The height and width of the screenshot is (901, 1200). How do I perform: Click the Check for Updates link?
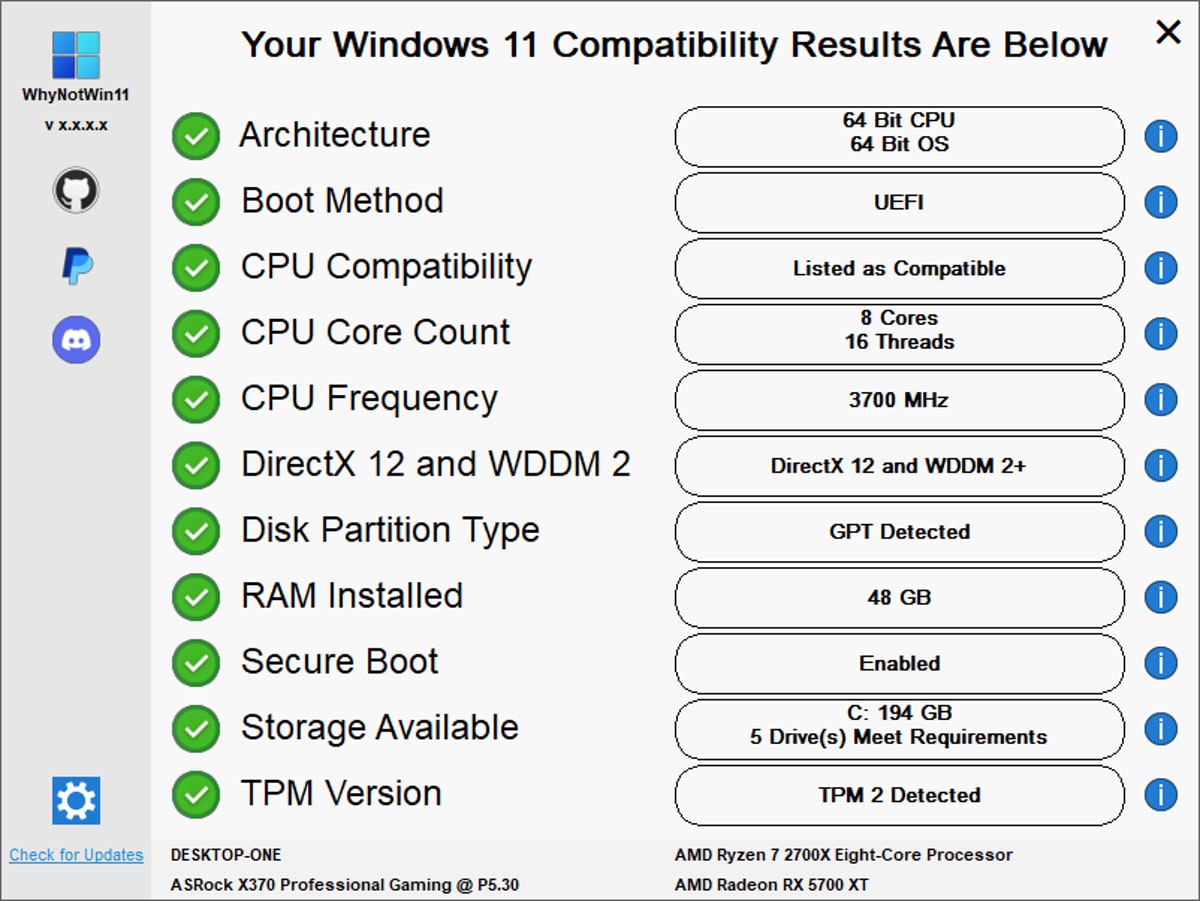click(x=76, y=855)
